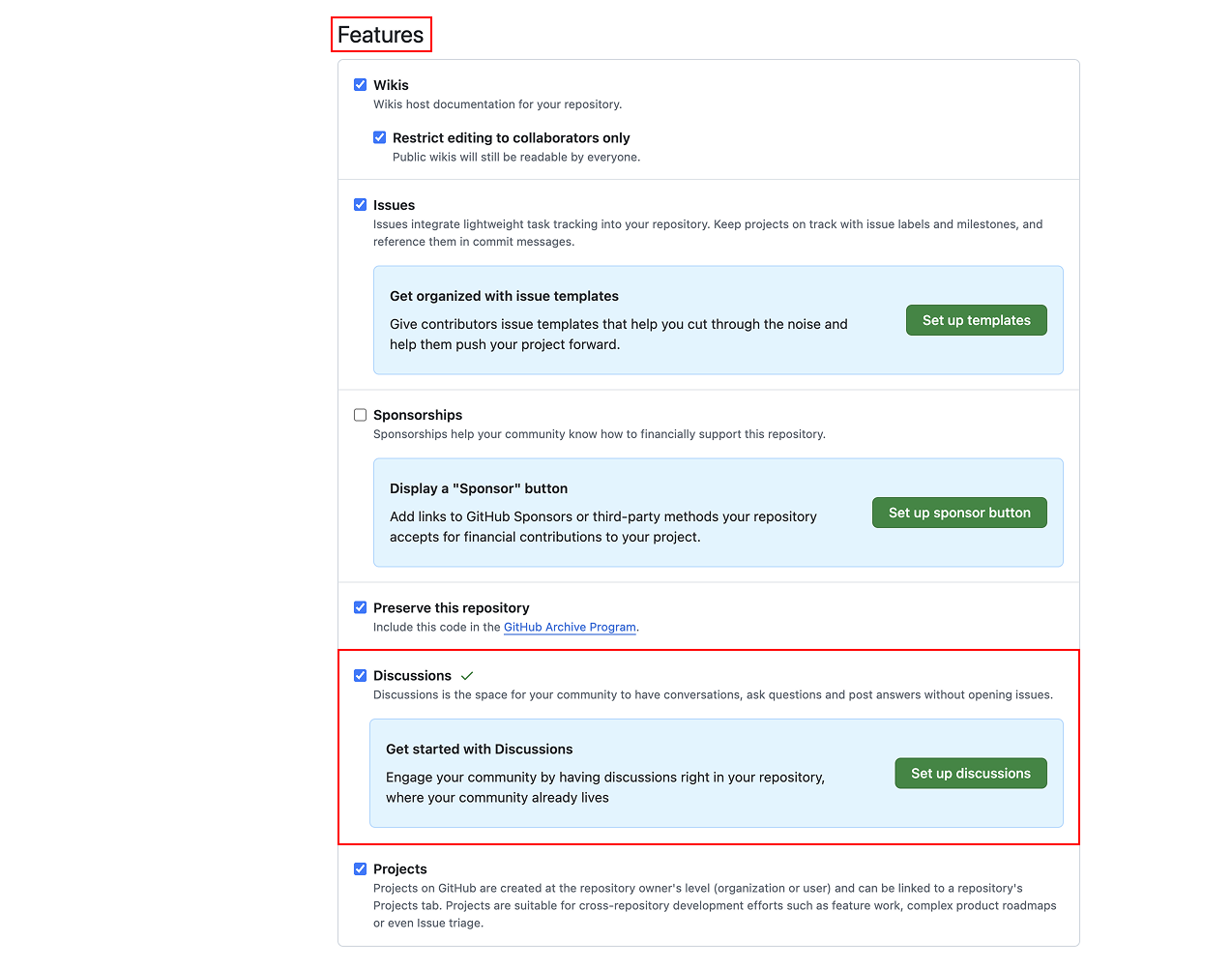Click the "Get started with Discussions" heading

pyautogui.click(x=479, y=750)
